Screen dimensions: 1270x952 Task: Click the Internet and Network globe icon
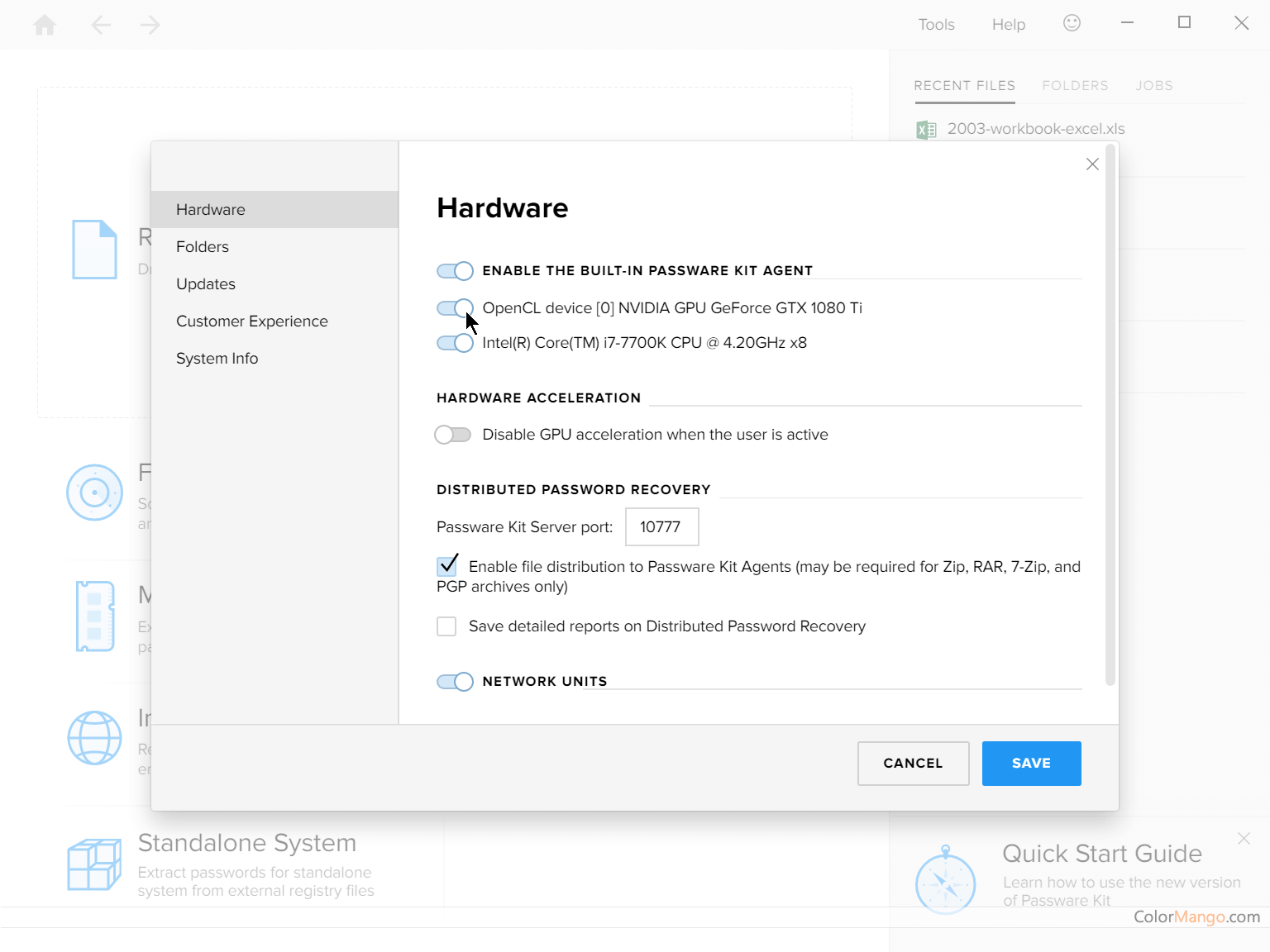94,738
